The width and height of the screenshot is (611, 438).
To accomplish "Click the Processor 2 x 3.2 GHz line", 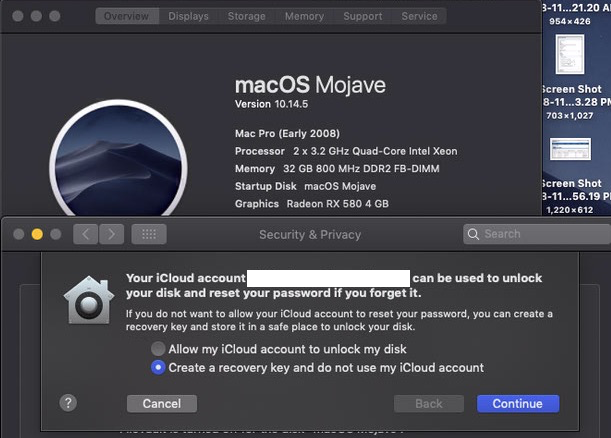I will coord(346,151).
